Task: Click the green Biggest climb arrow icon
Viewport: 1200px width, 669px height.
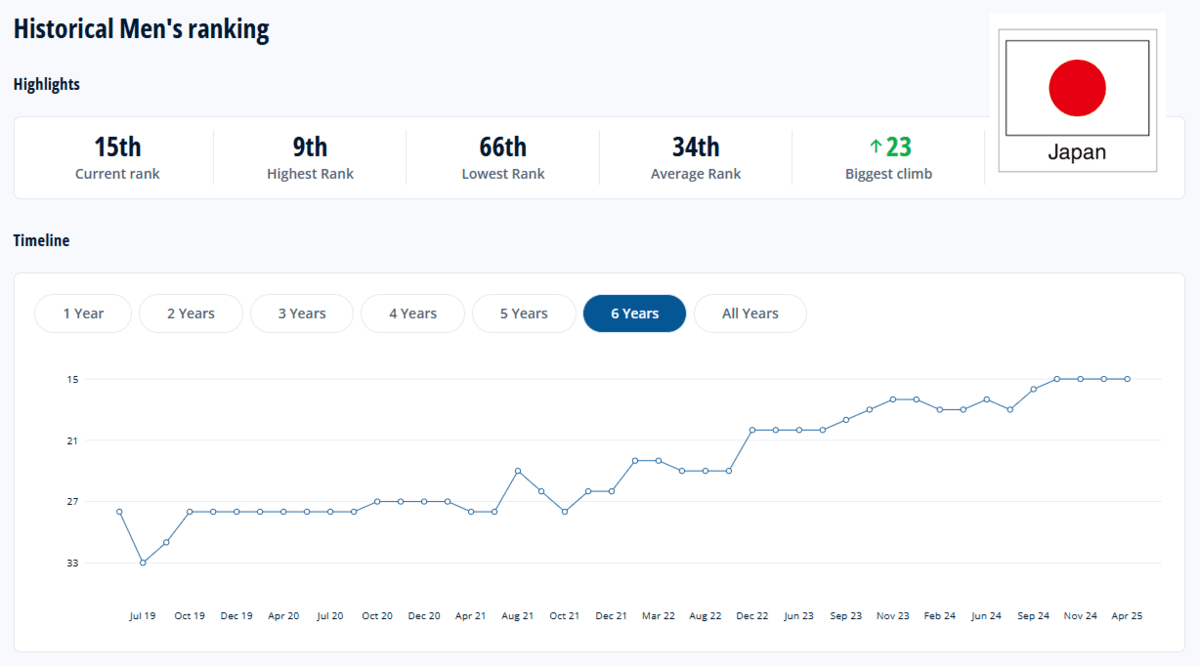Action: [x=876, y=147]
